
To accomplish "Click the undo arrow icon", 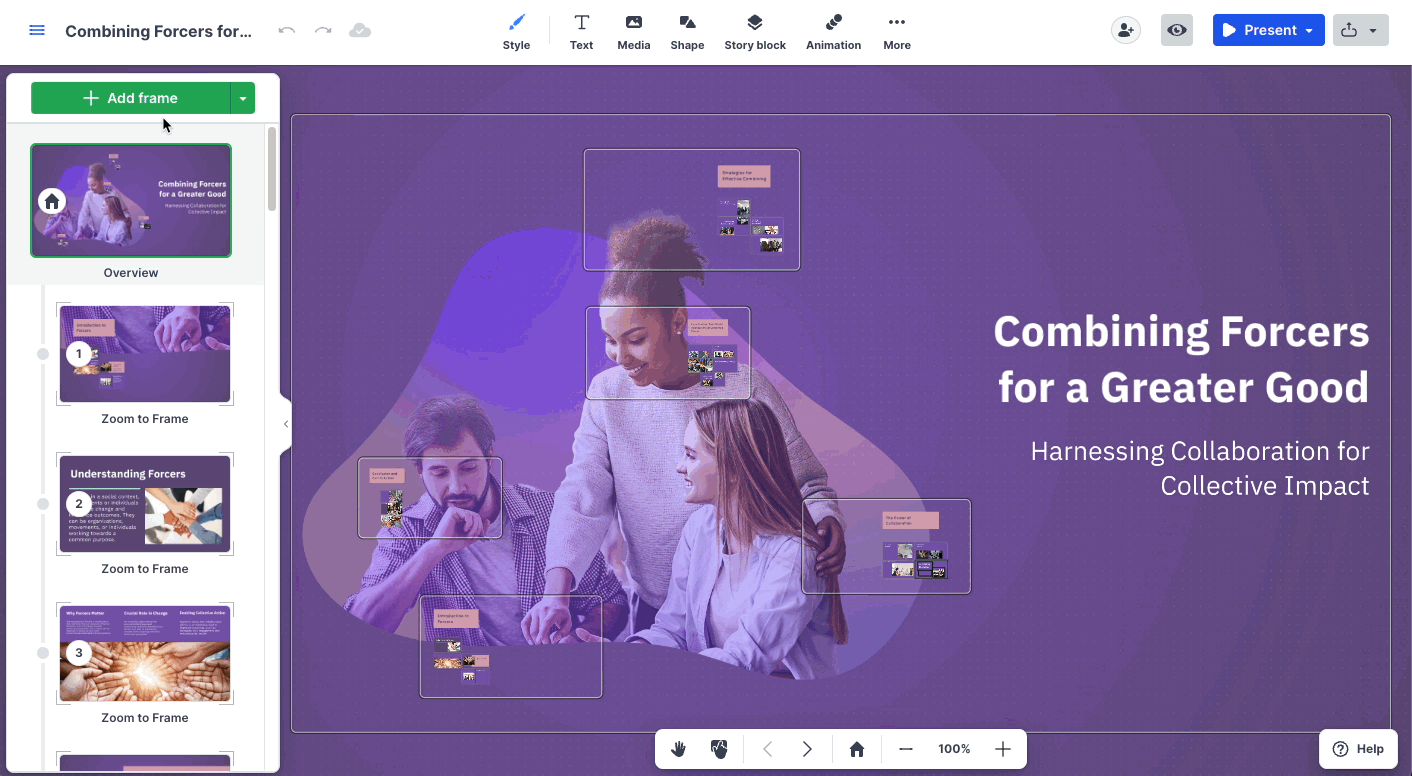I will (x=287, y=30).
